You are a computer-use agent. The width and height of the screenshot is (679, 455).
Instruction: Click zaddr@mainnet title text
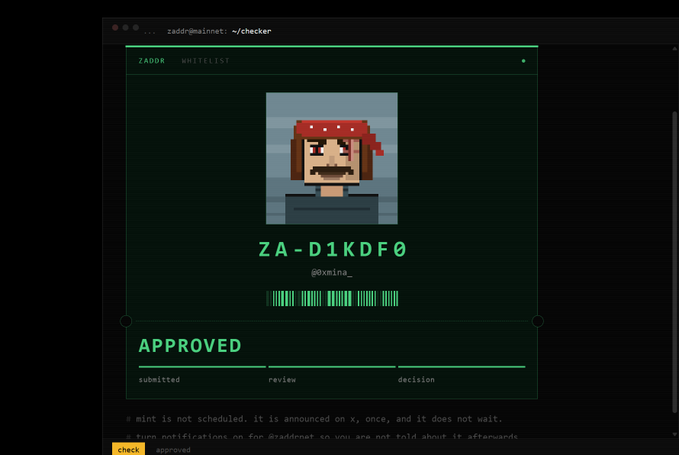pos(197,31)
